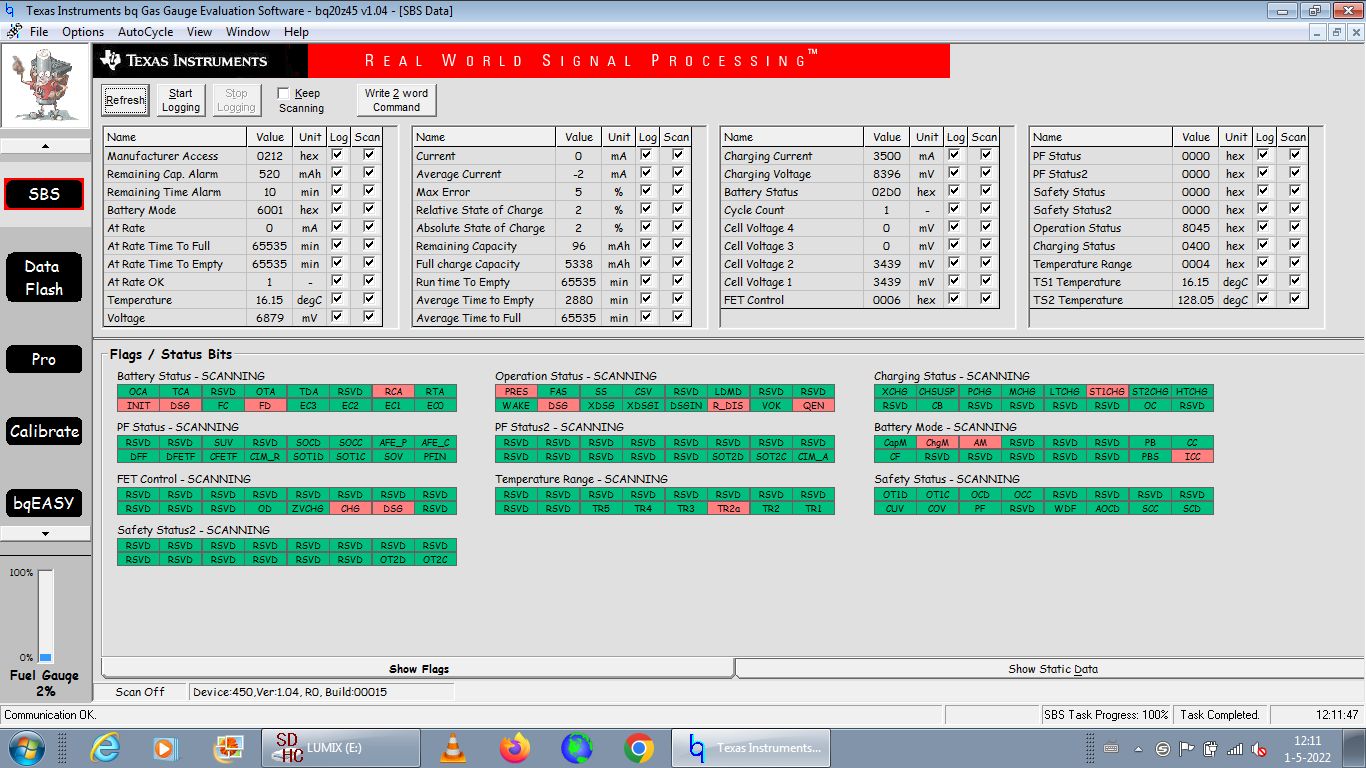The width and height of the screenshot is (1366, 768).
Task: Click the SBS Task Progress: 100% status field
Action: 1106,715
